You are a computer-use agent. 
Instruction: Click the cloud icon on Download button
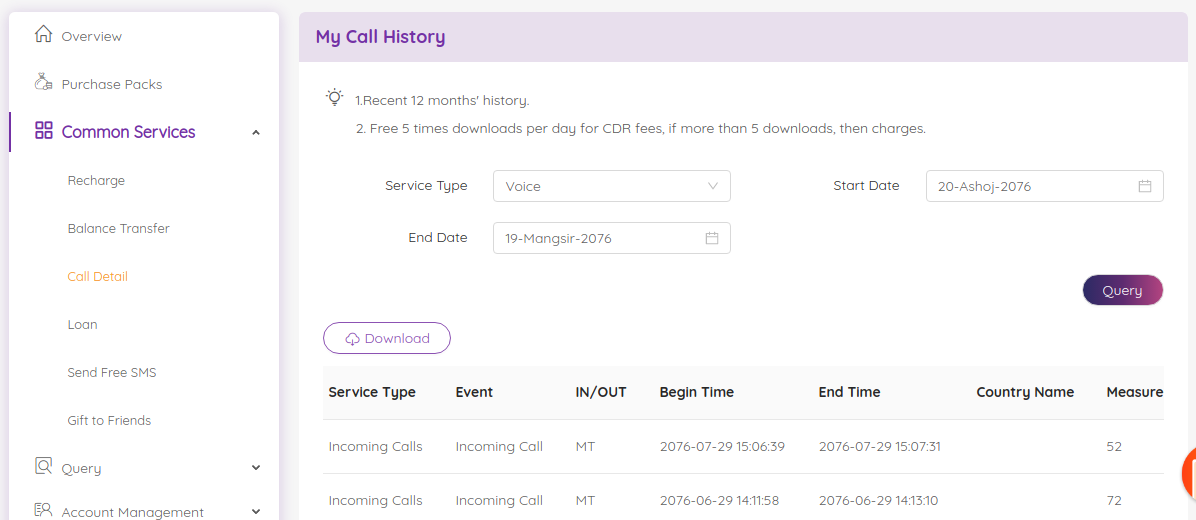point(352,339)
